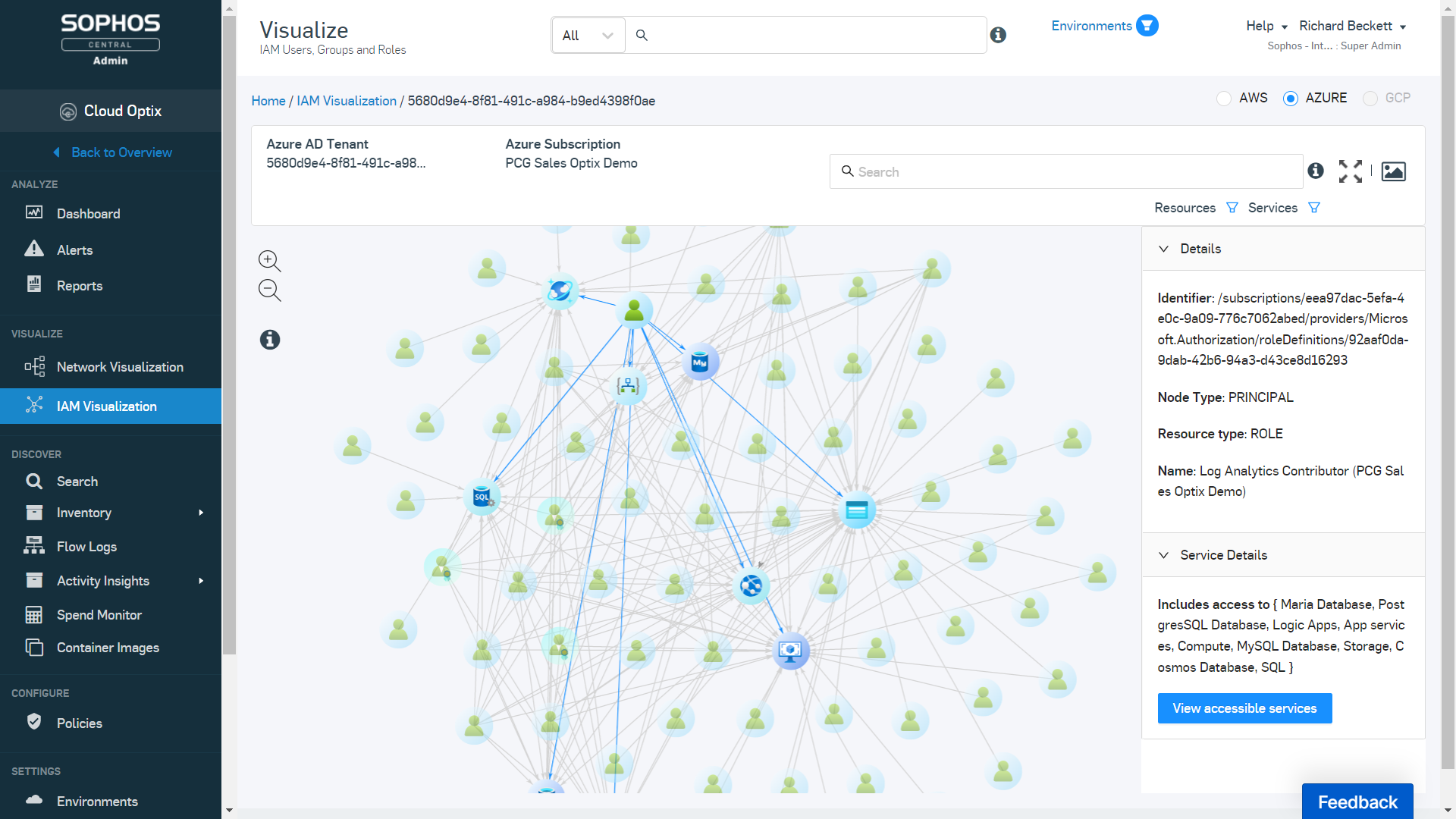Click View accessible services button
The width and height of the screenshot is (1456, 819).
coord(1244,708)
